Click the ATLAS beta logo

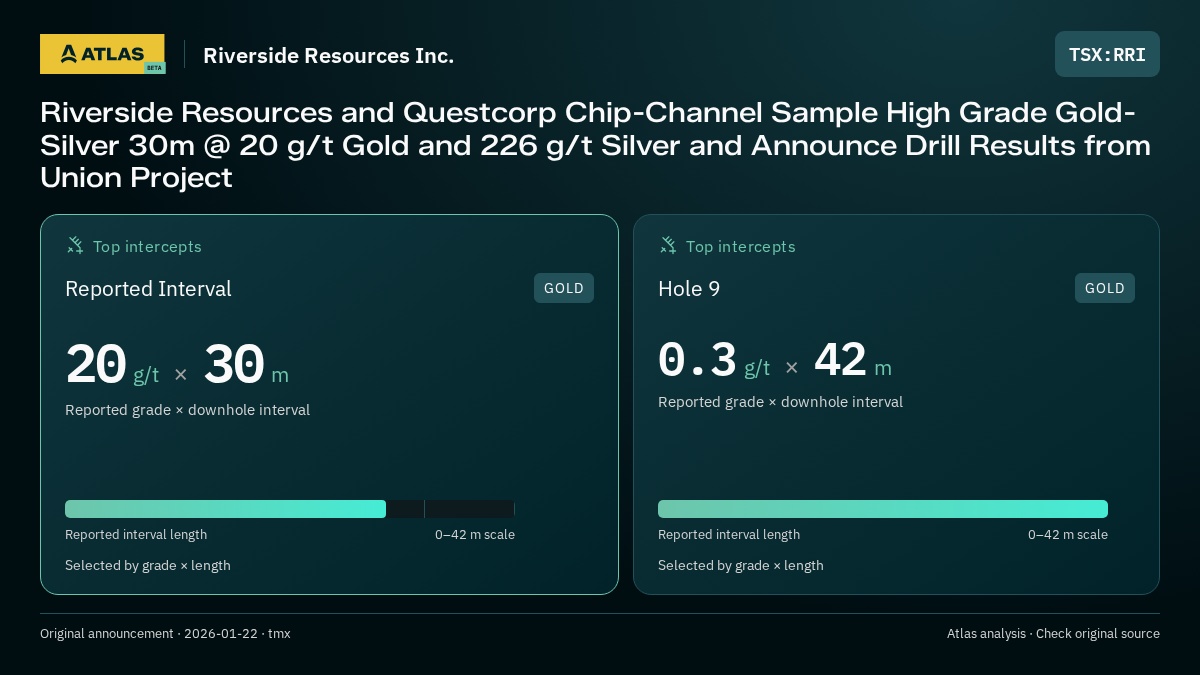click(102, 54)
